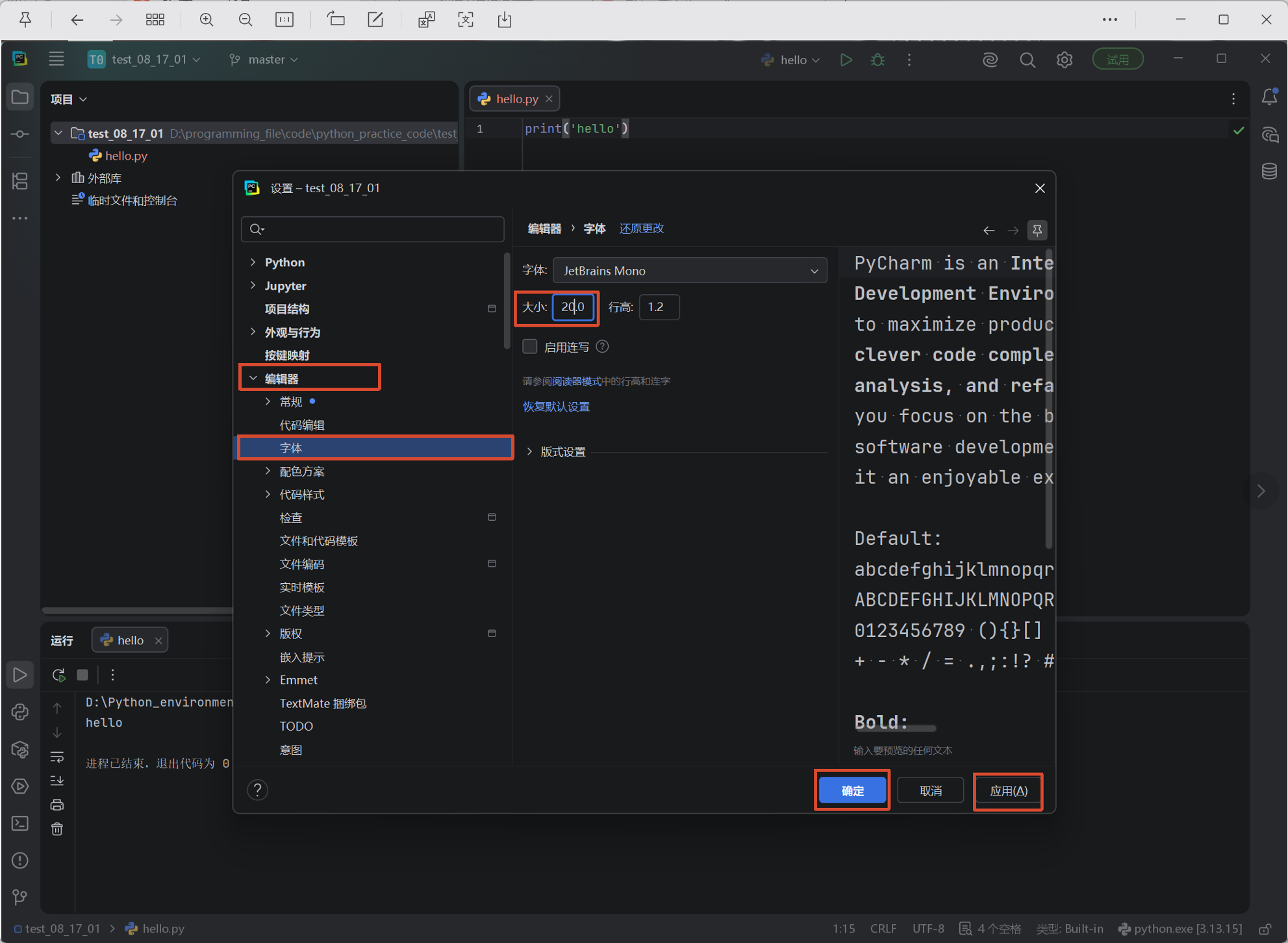Viewport: 1288px width, 943px height.
Task: Toggle soft-wrap icon in Run panel
Action: 57,757
